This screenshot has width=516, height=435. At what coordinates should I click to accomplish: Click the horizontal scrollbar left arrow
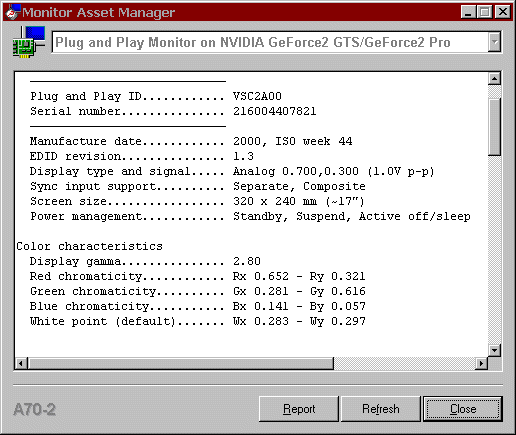[21, 363]
